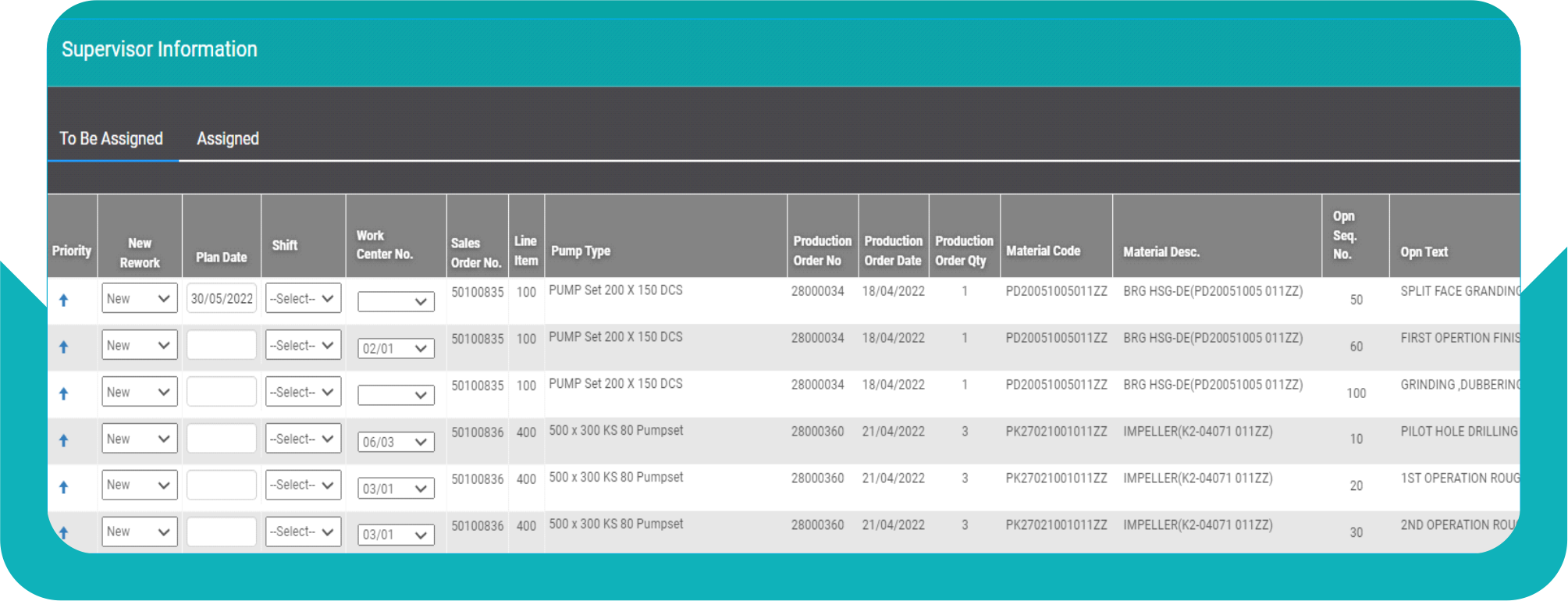Click priority up arrow in Opn Seq 60 row
The image size is (1568, 601).
64,347
